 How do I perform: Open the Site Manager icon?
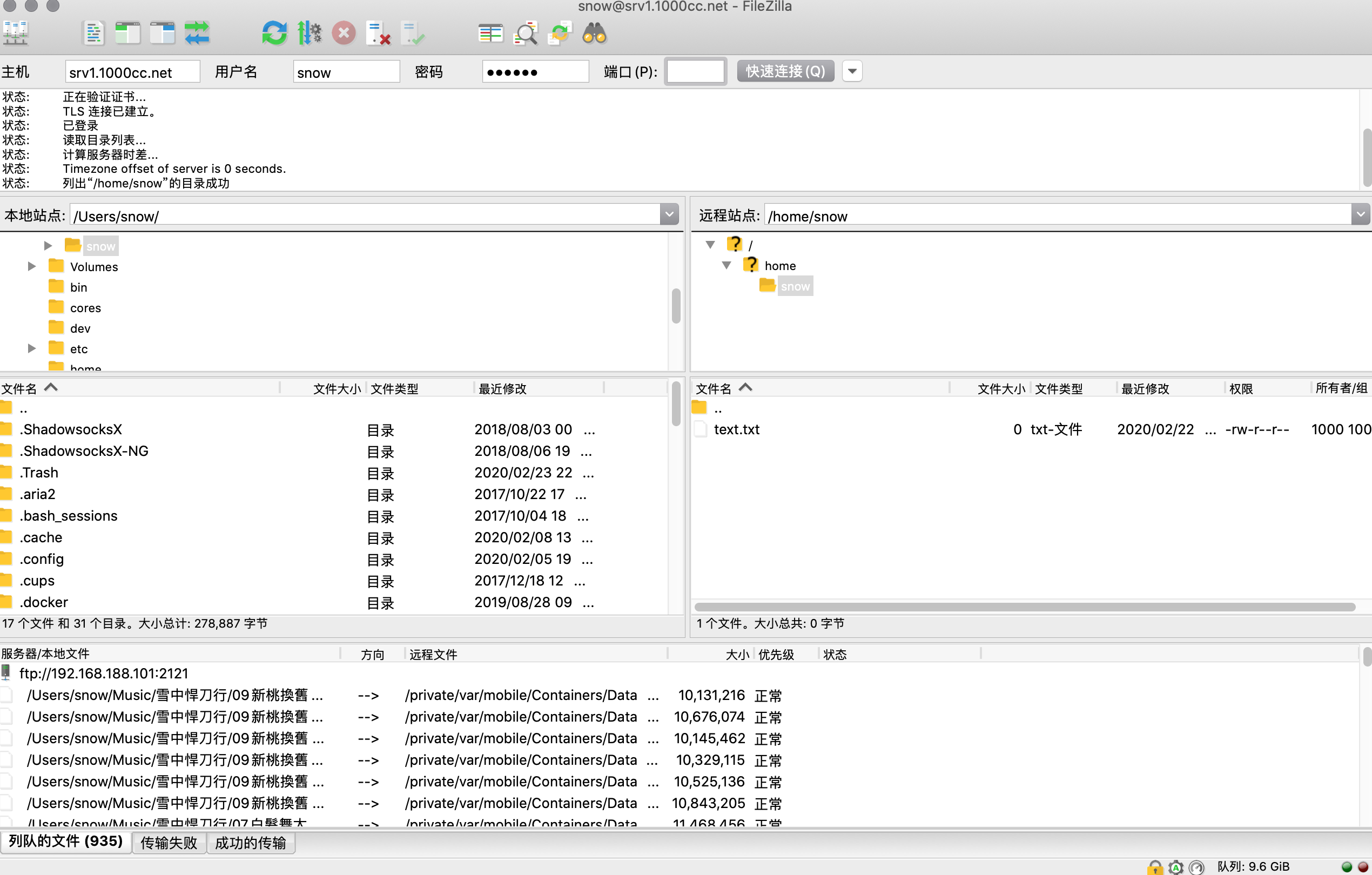[x=15, y=33]
